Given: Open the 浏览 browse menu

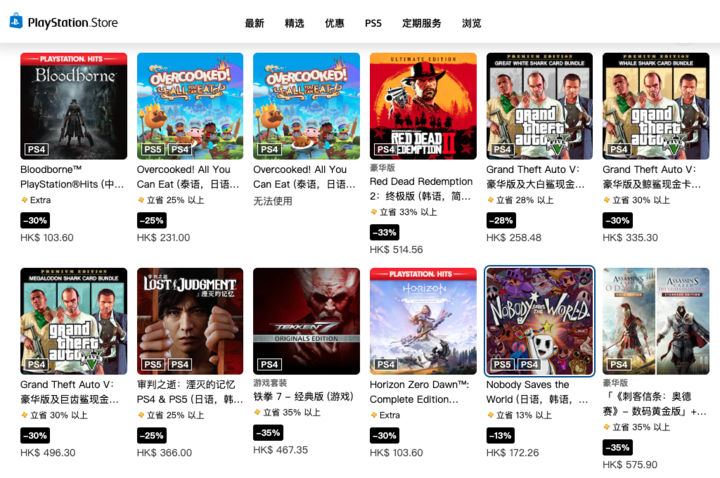Looking at the screenshot, I should (472, 23).
